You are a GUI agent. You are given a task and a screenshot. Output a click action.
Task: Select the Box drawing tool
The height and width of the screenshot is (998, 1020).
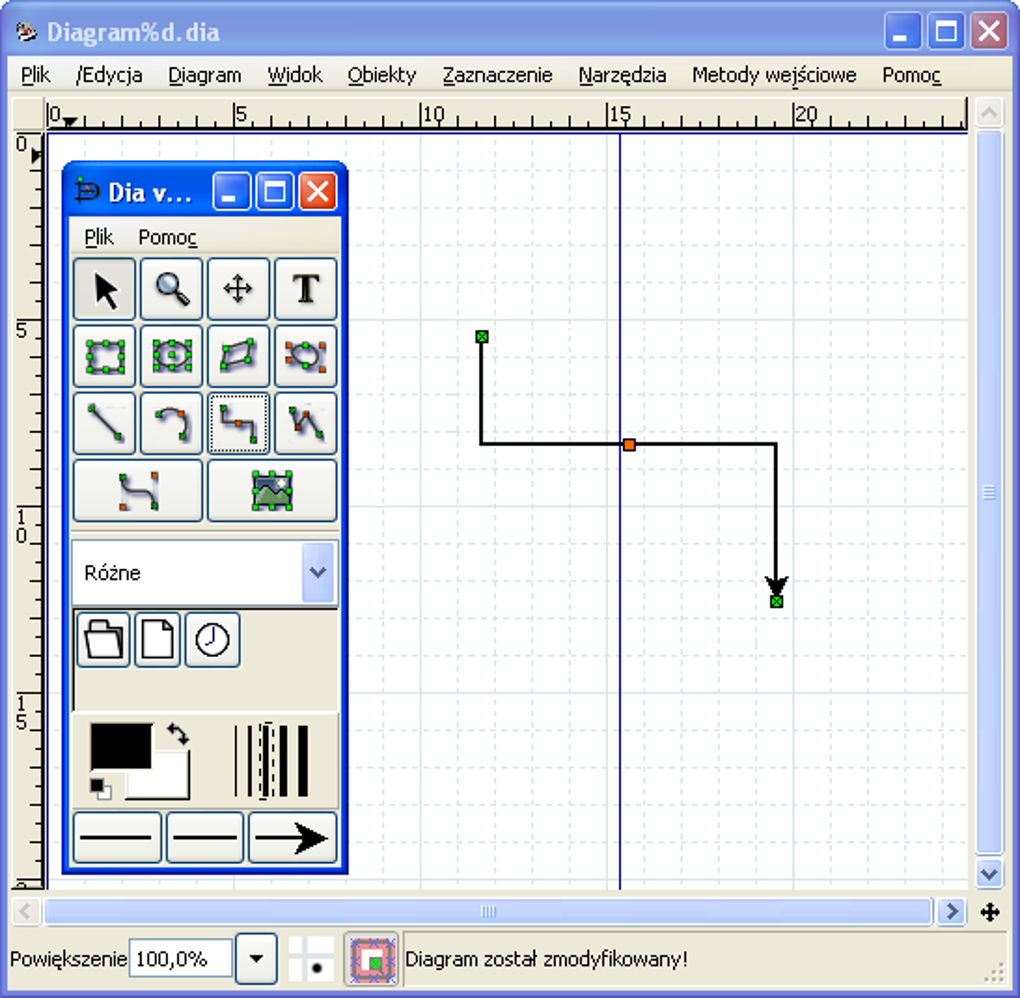pyautogui.click(x=104, y=356)
